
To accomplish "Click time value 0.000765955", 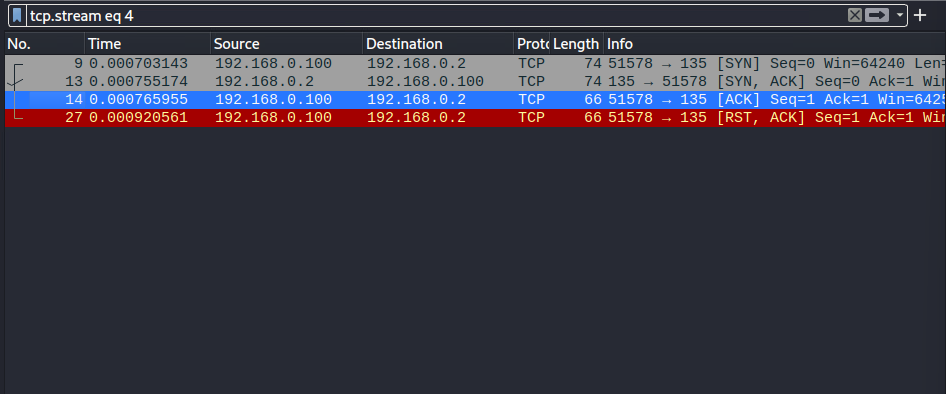I will [x=139, y=100].
